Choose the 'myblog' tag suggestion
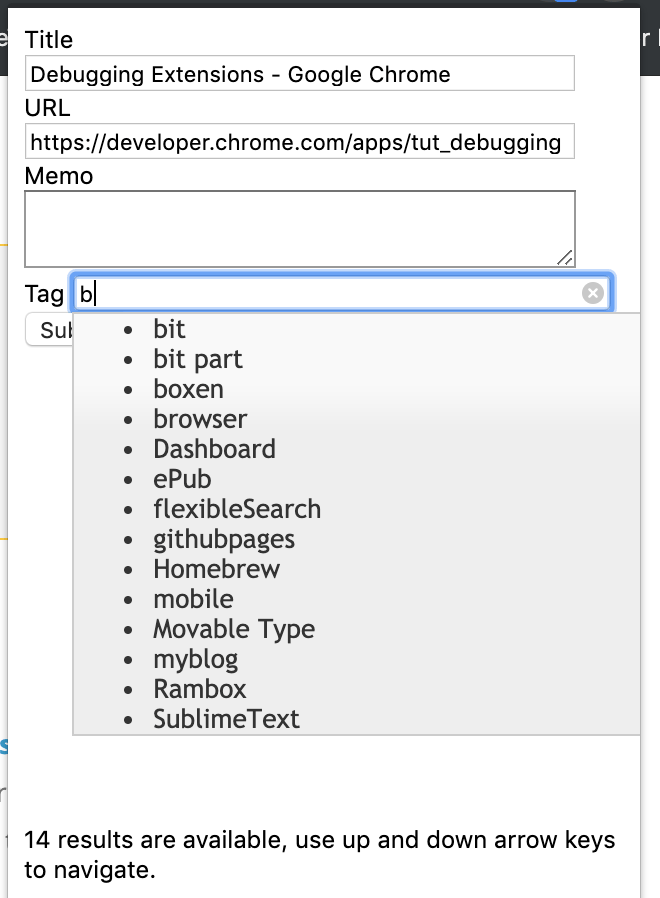Image resolution: width=660 pixels, height=898 pixels. pyautogui.click(x=195, y=659)
